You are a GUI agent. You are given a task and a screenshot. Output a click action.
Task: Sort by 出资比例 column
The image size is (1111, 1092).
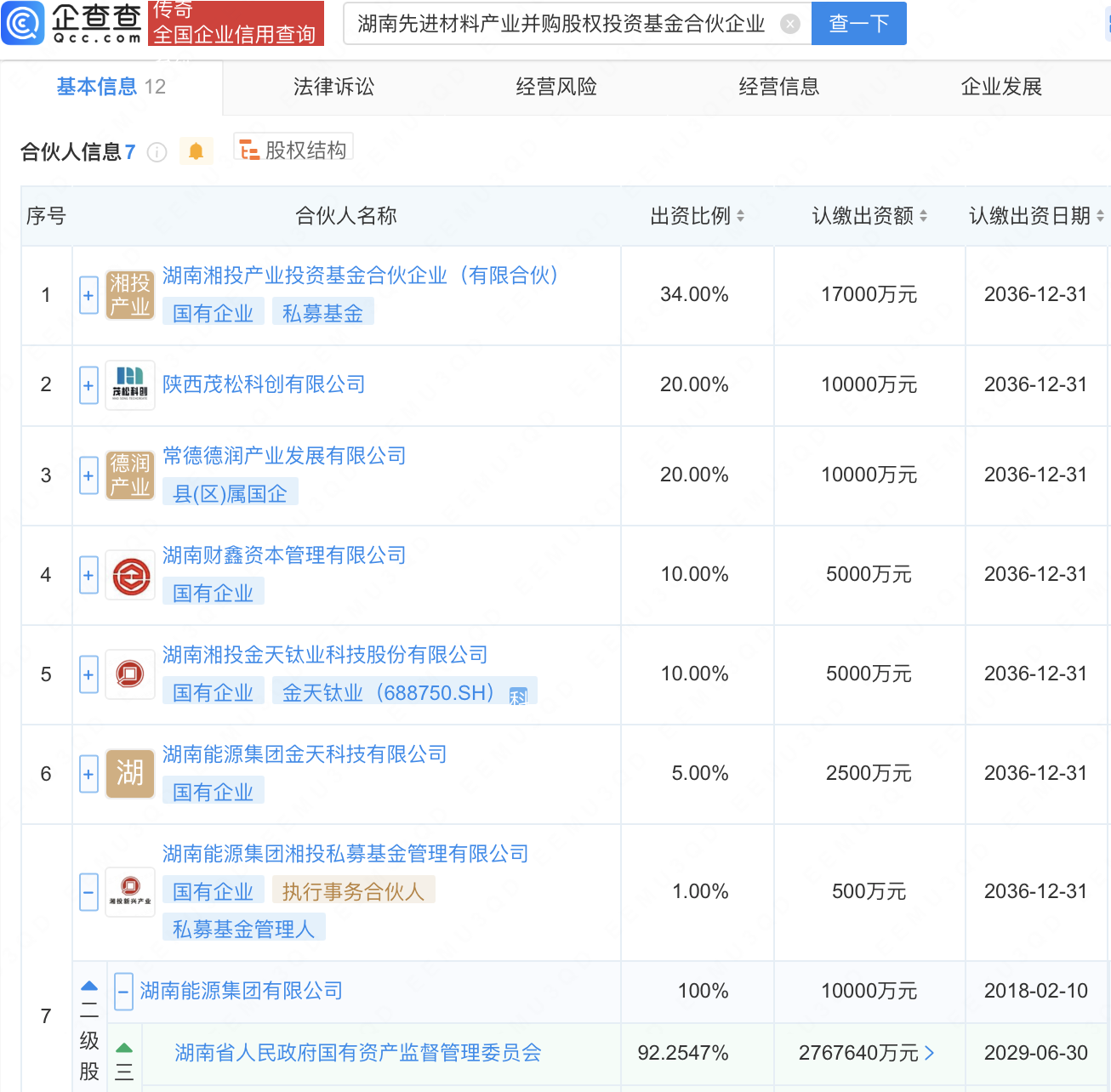tap(697, 216)
